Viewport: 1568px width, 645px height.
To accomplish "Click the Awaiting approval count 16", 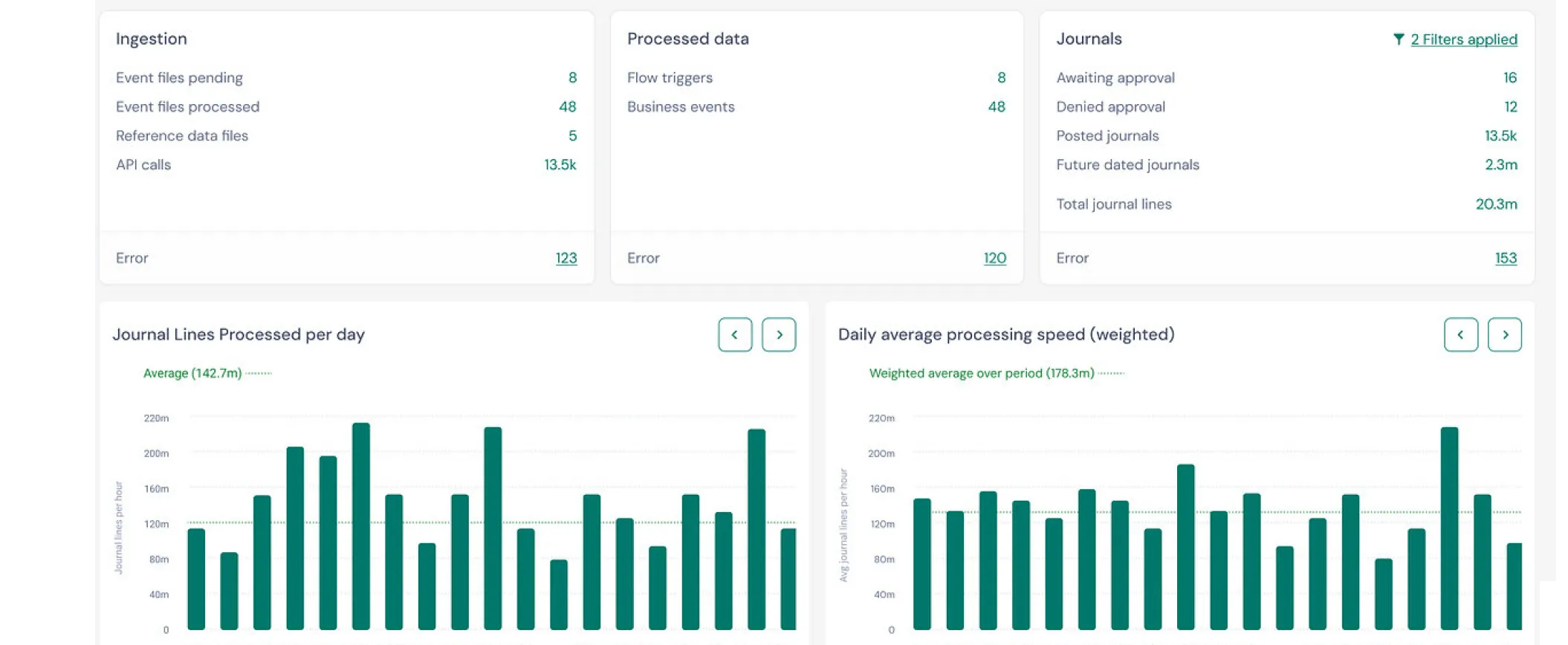I will point(1509,77).
